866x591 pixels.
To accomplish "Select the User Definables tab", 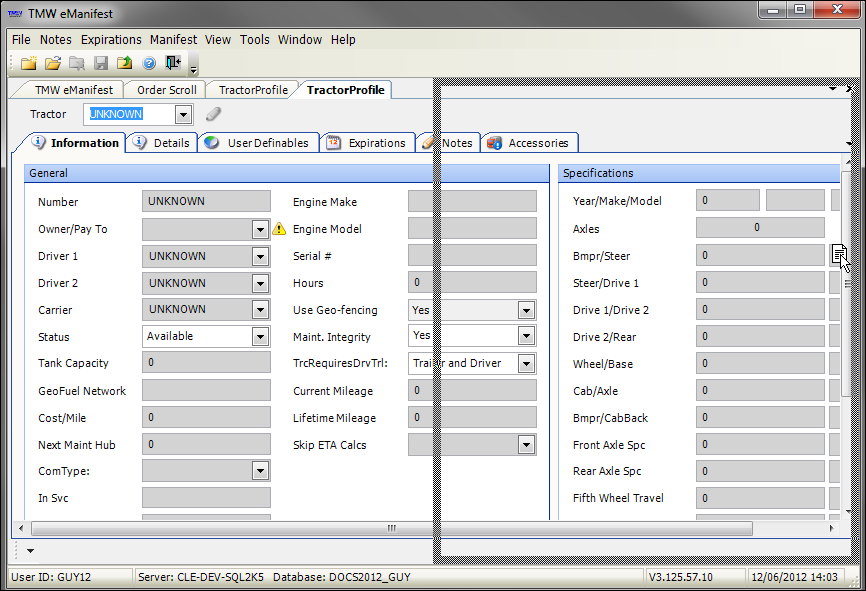I will [x=259, y=143].
